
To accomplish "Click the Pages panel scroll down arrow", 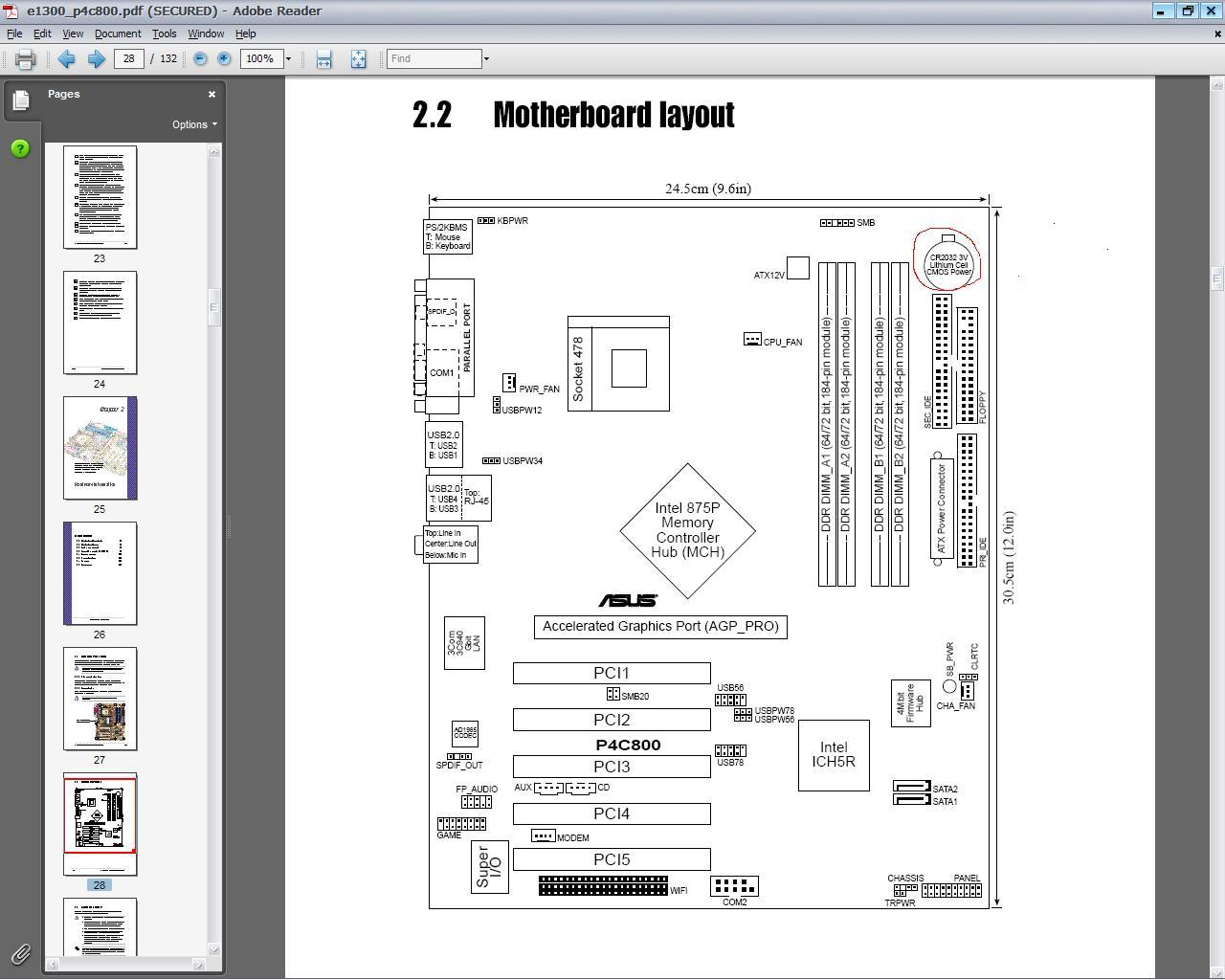I will (214, 949).
